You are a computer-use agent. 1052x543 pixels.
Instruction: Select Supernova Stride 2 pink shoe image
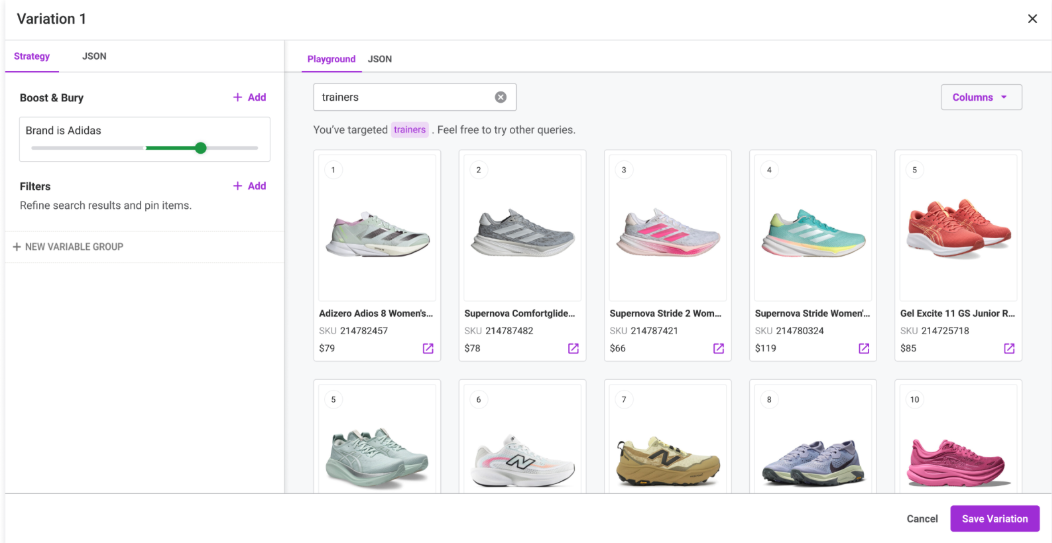click(x=668, y=233)
